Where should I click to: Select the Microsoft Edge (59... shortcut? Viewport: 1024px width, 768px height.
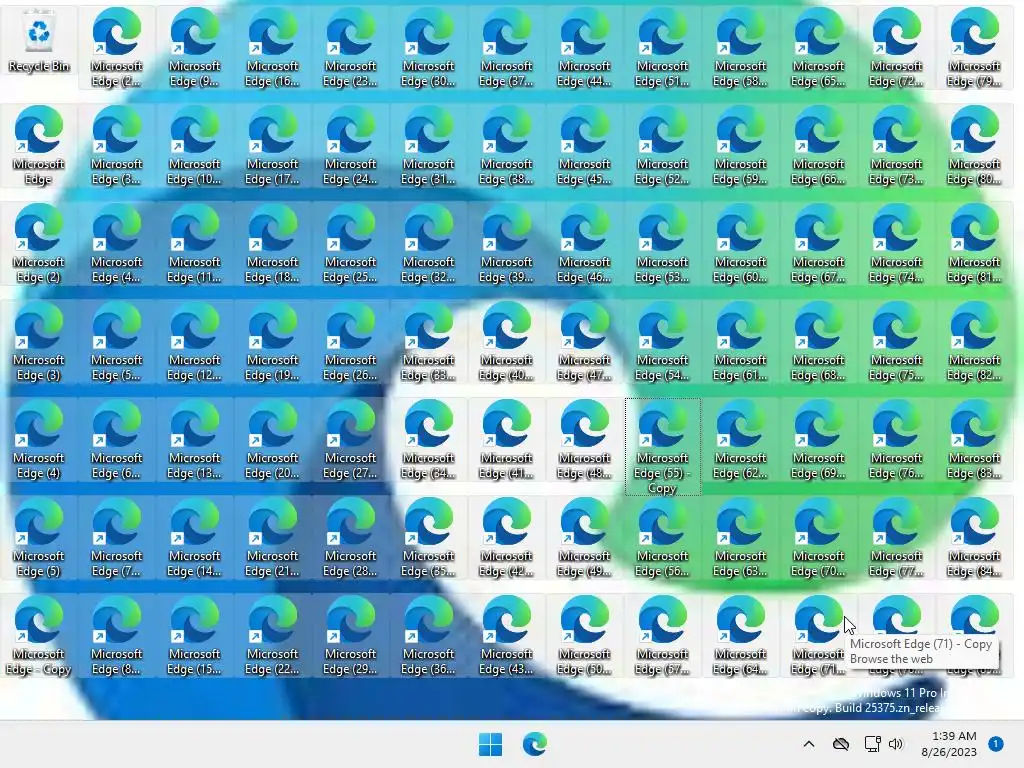(741, 146)
